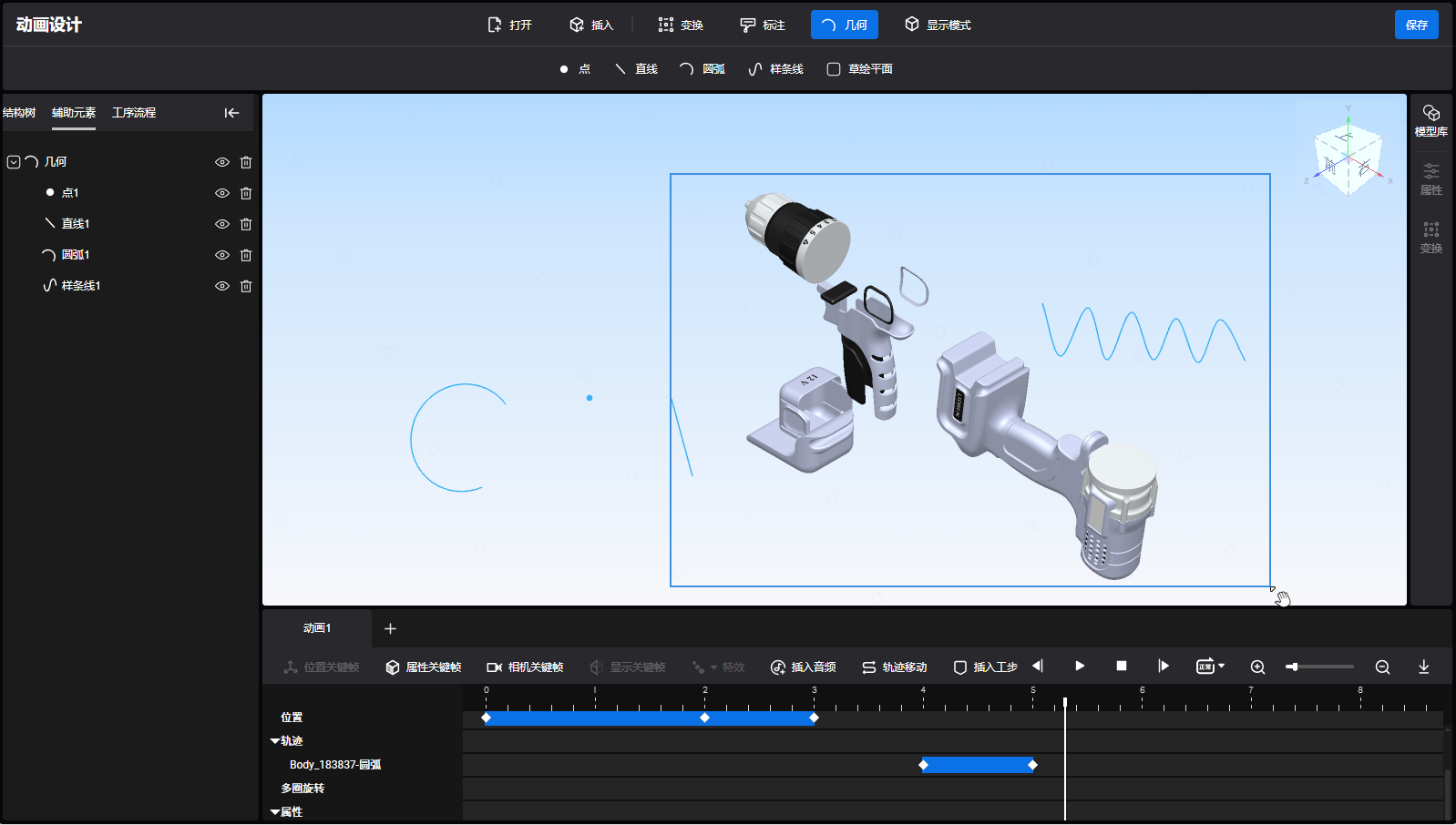Add a 显示关键帧 display keyframe
The height and width of the screenshot is (825, 1456).
(x=627, y=667)
